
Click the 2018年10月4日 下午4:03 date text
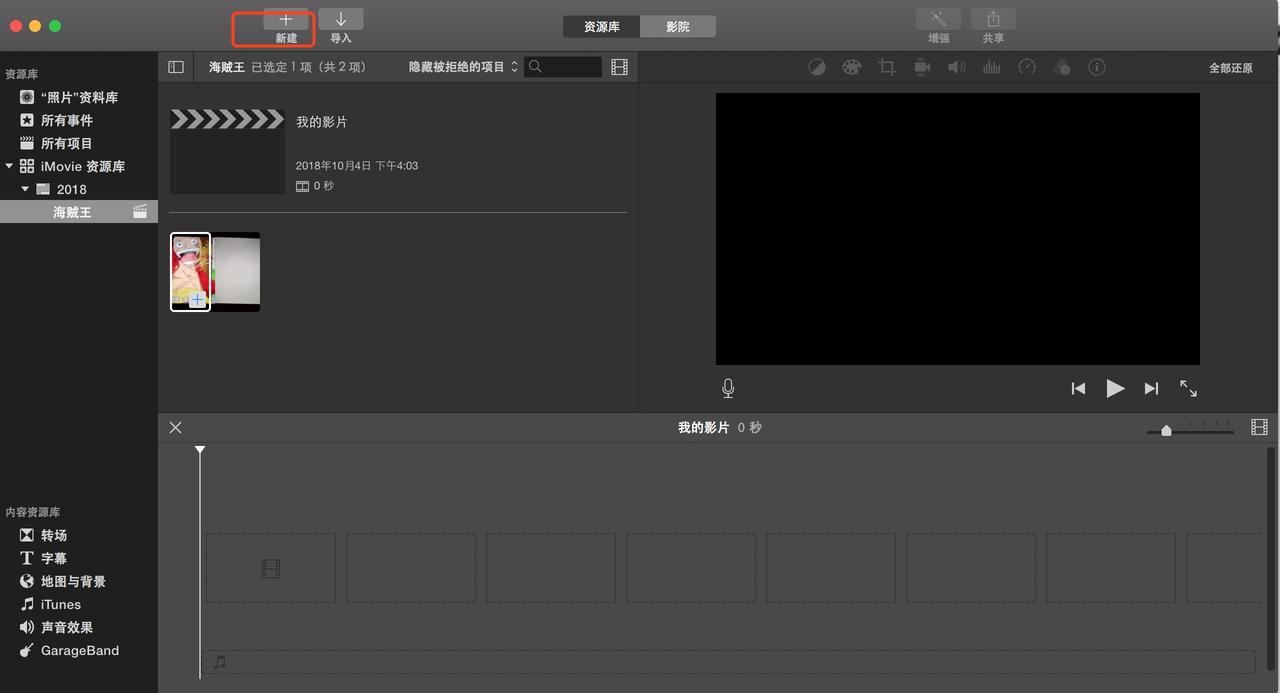point(357,166)
